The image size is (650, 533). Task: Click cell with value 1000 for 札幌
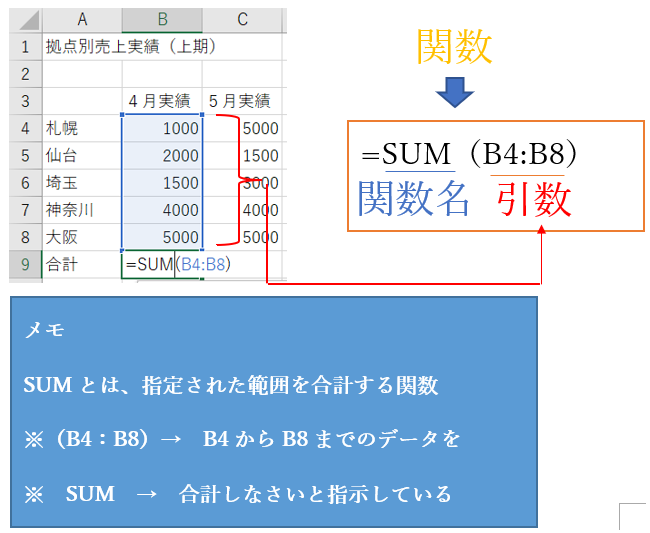(162, 128)
